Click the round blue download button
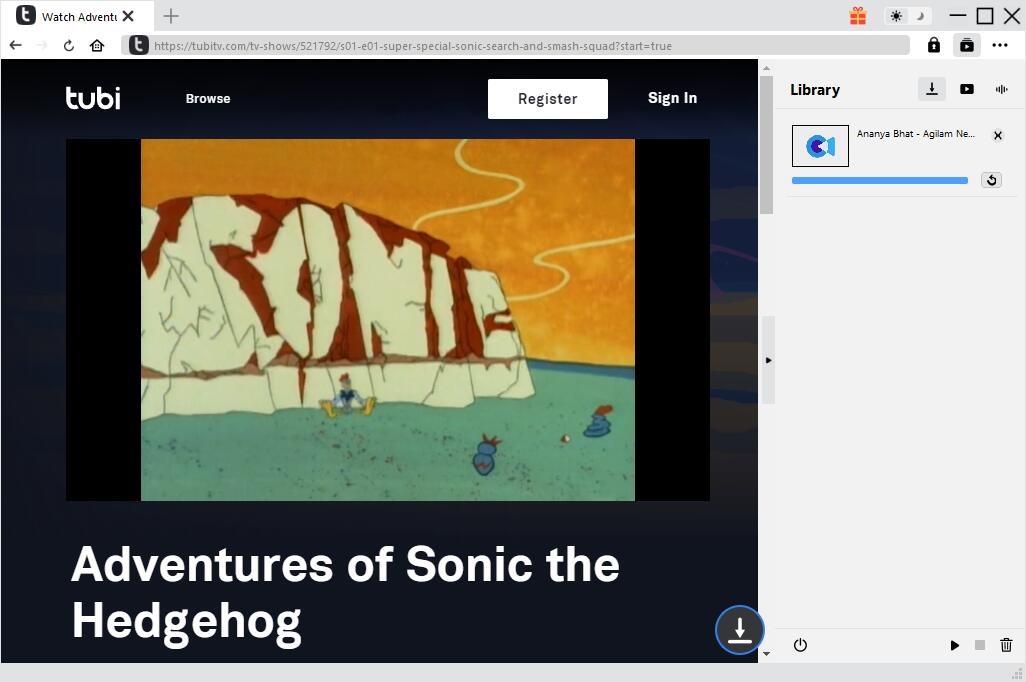The height and width of the screenshot is (682, 1026). tap(739, 630)
